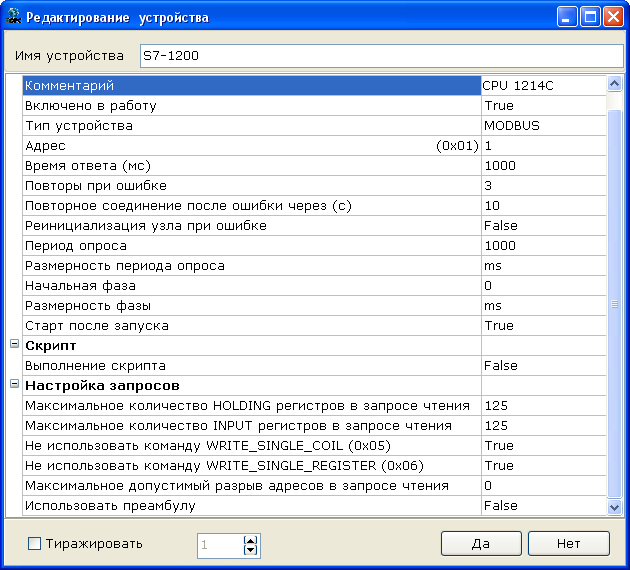
Task: Cancel with the Нет button
Action: point(569,543)
